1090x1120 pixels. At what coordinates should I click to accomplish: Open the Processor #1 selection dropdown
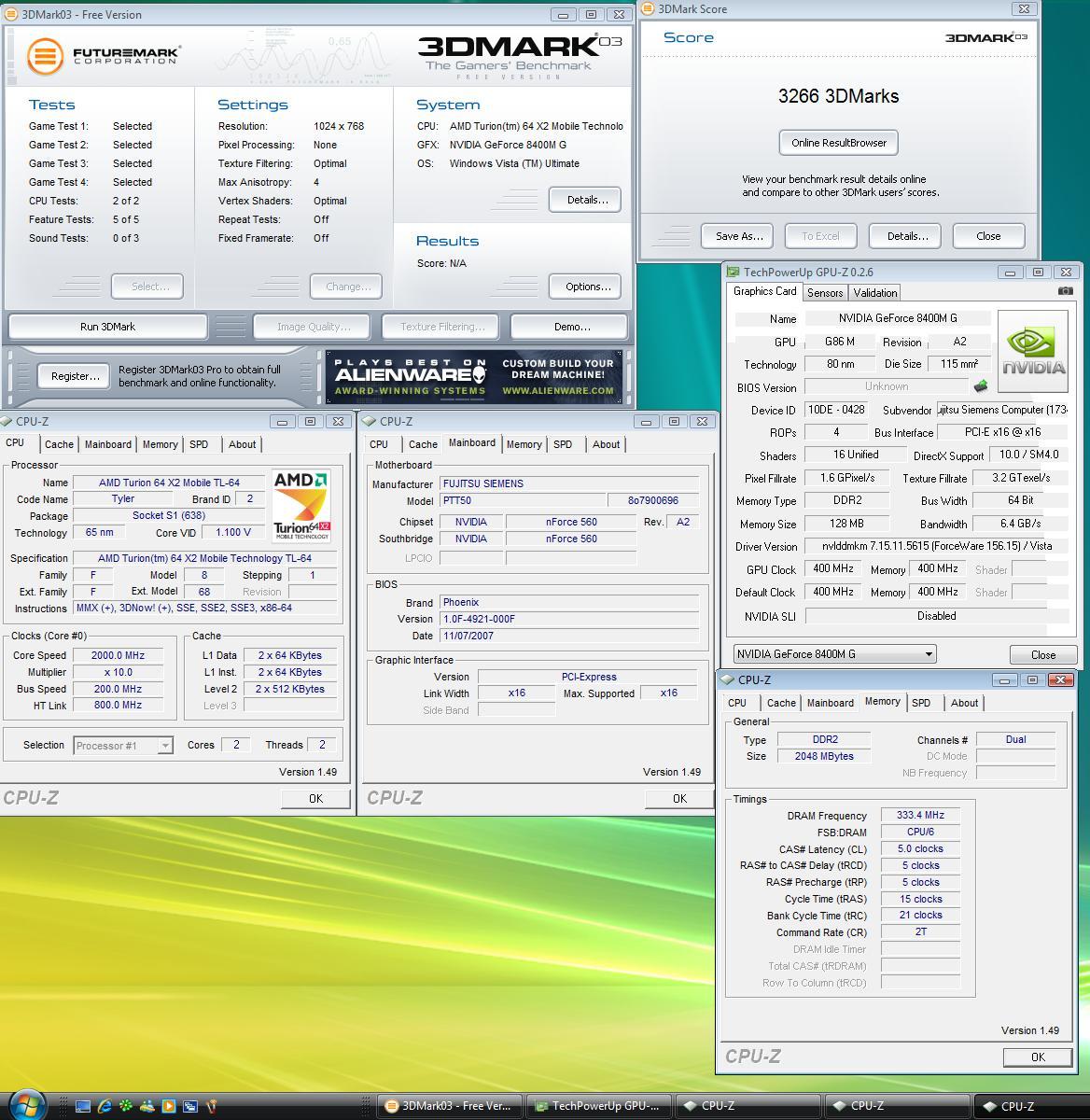122,746
